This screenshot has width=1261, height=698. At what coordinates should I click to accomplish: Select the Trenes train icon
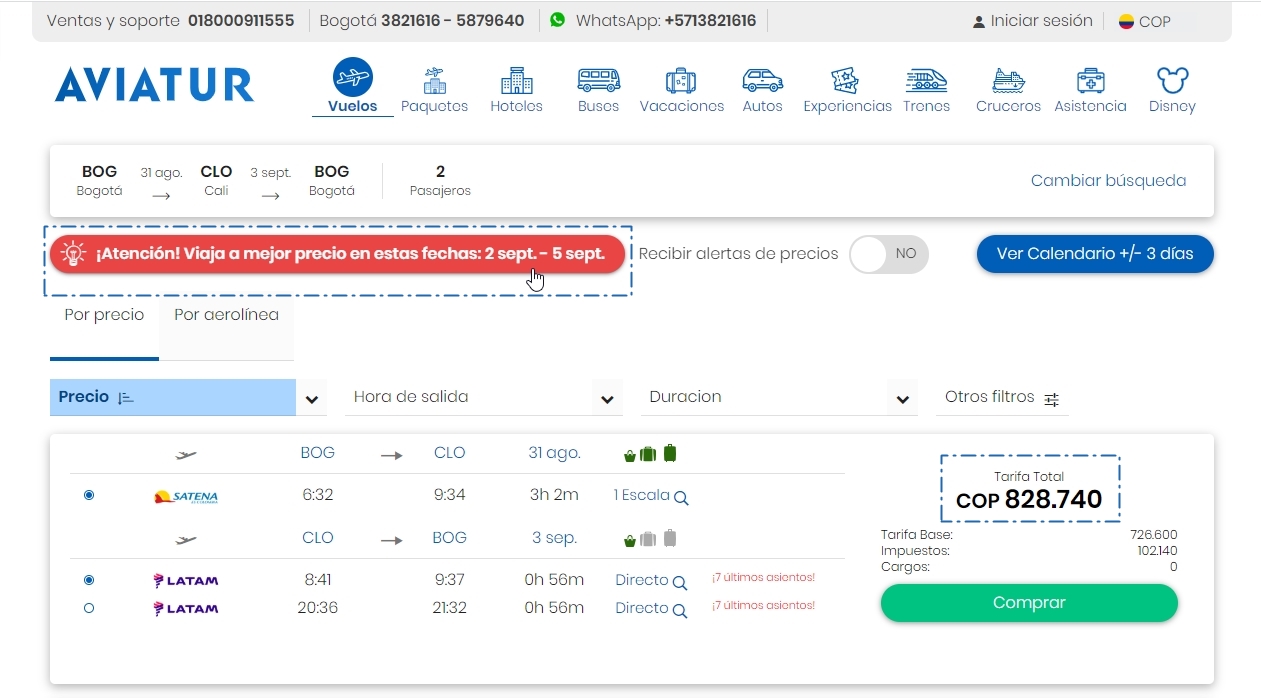(x=926, y=80)
